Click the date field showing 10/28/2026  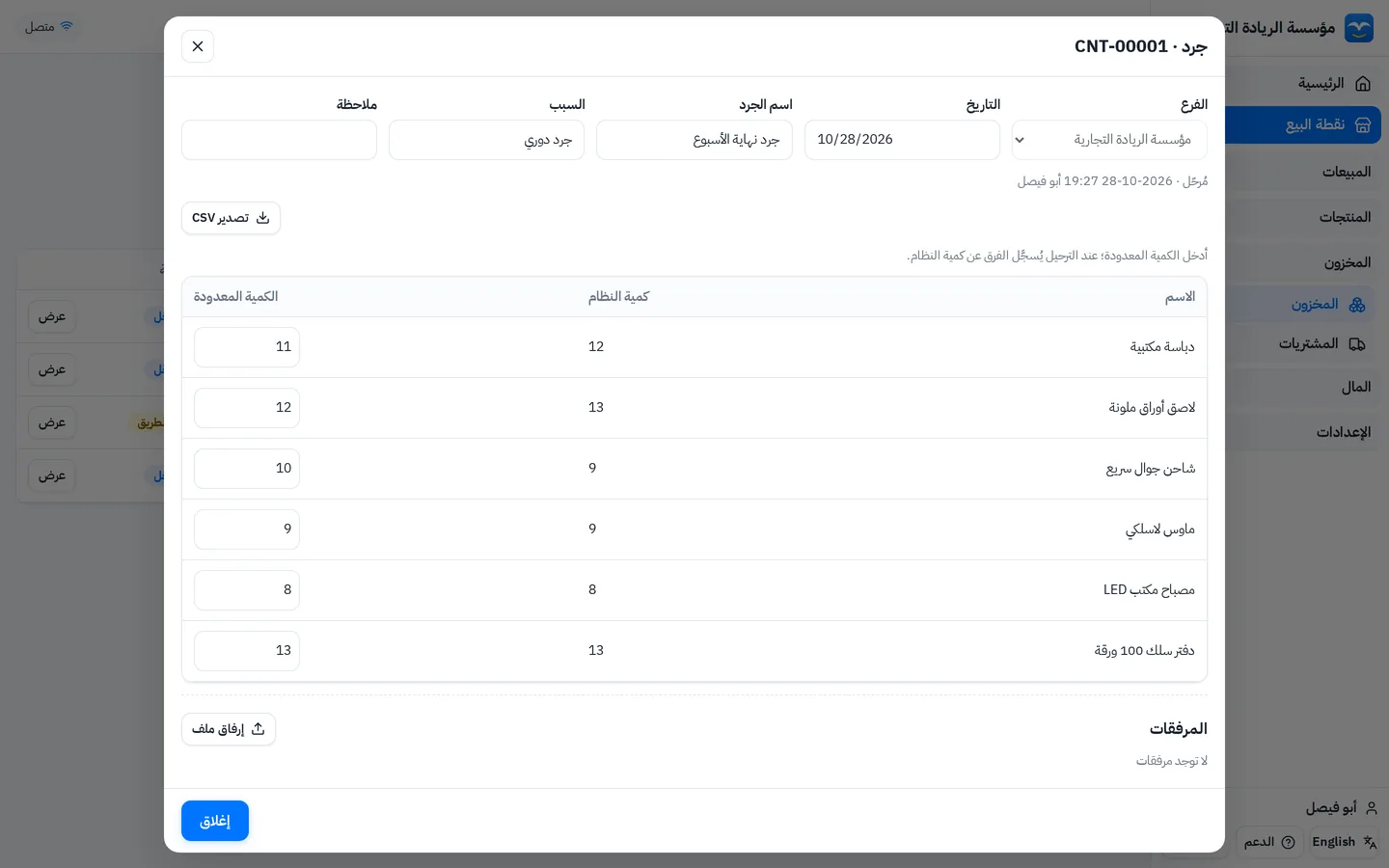point(902,140)
